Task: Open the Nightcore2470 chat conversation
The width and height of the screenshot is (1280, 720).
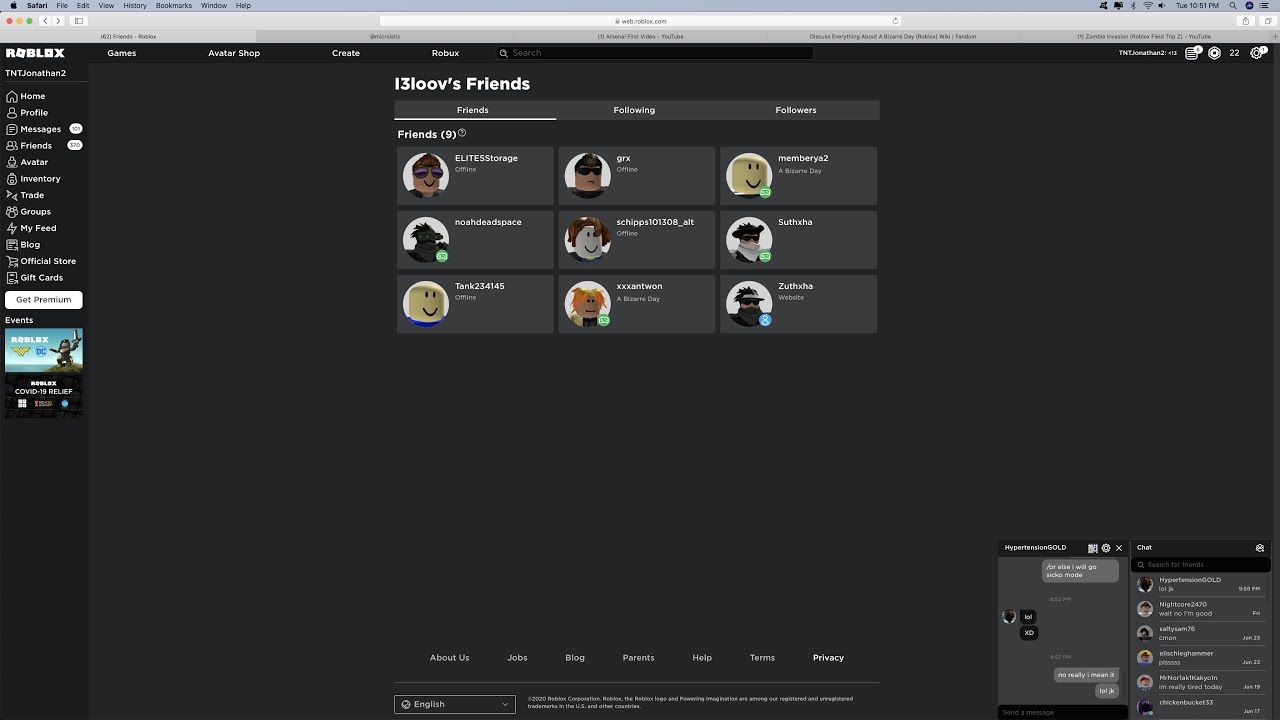Action: [1201, 609]
